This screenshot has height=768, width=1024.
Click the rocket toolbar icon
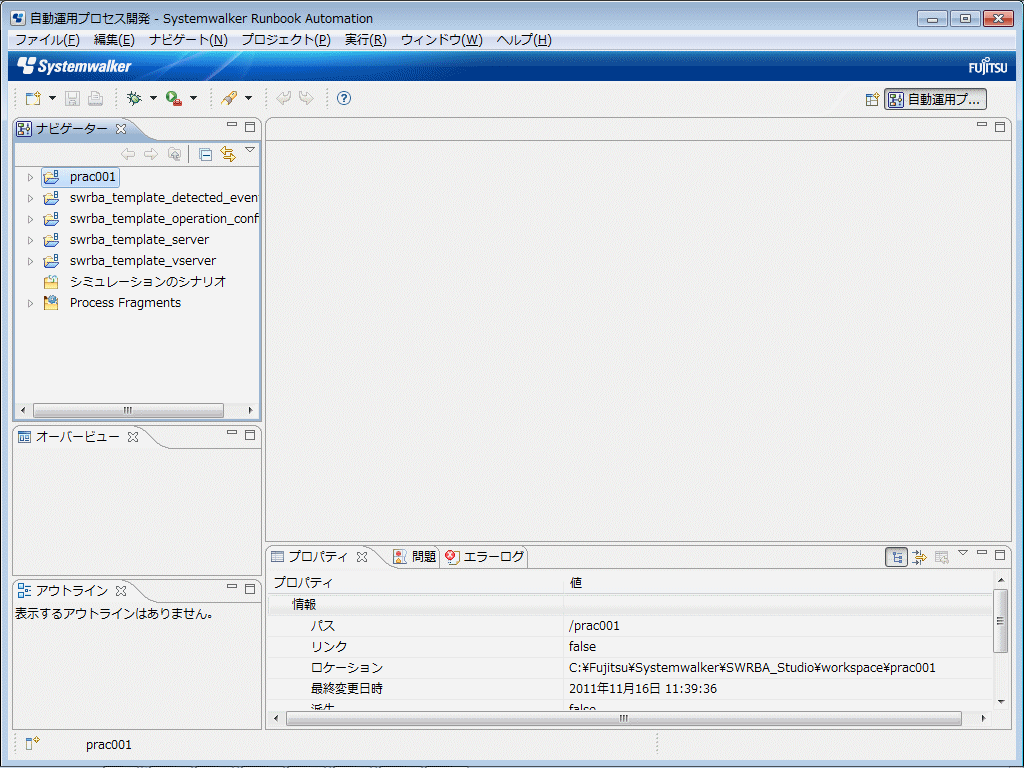229,99
